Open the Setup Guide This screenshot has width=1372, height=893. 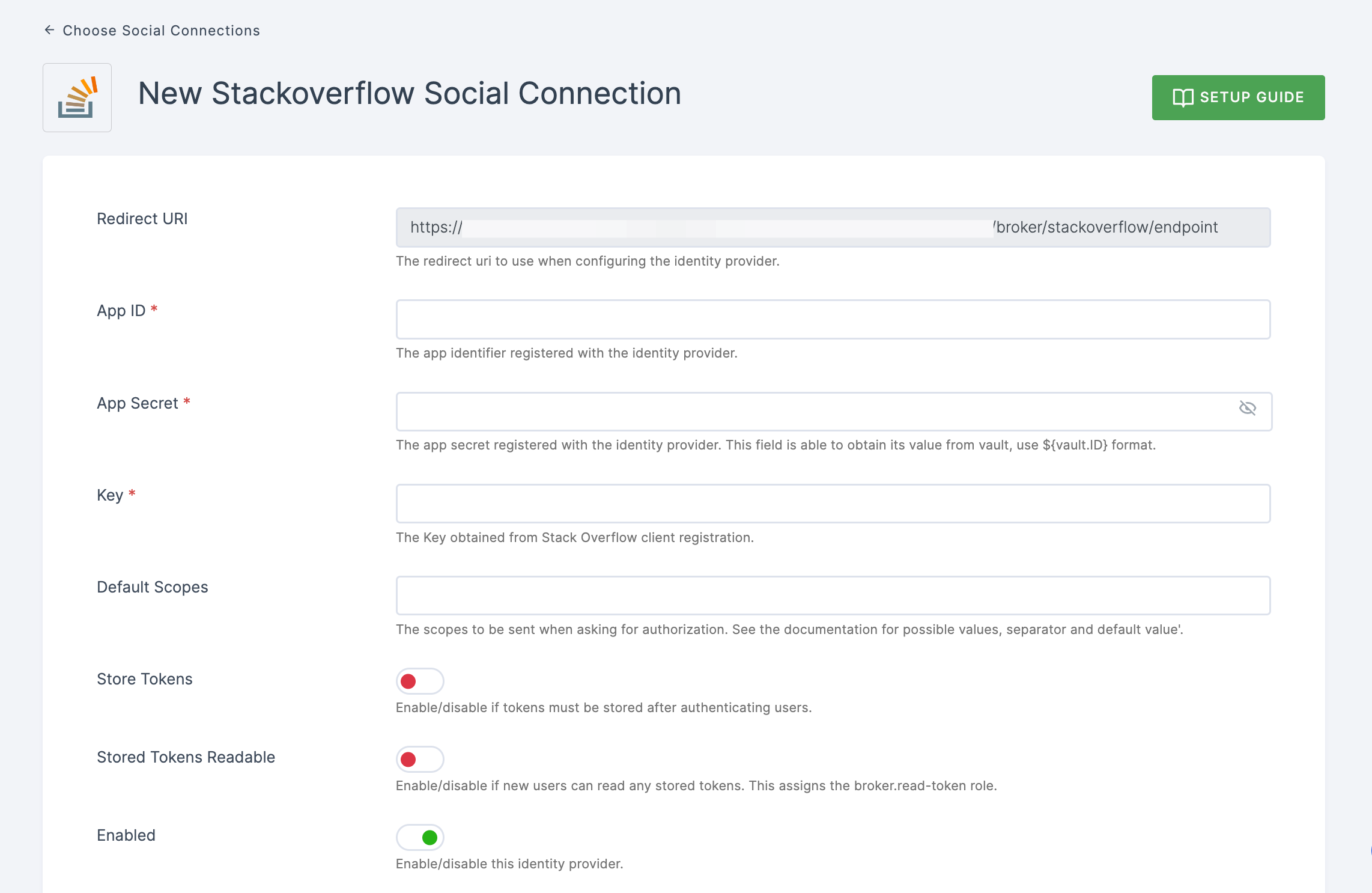tap(1238, 97)
